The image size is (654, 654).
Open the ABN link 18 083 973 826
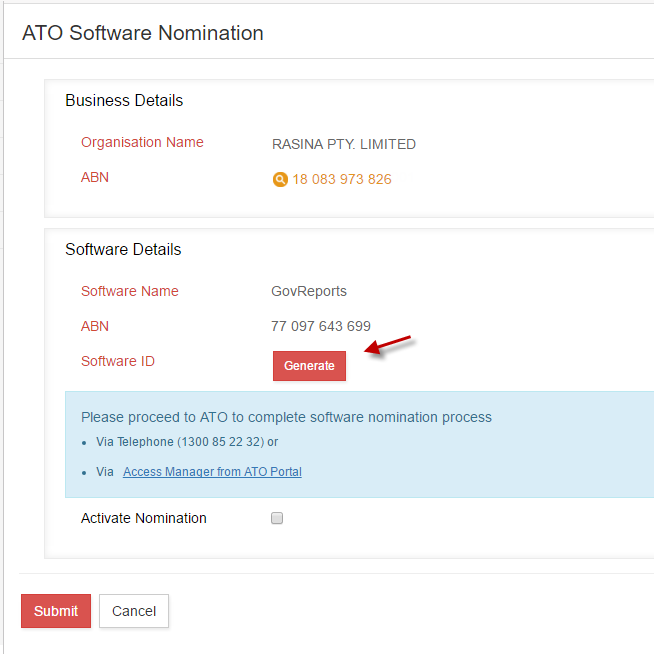pos(341,180)
